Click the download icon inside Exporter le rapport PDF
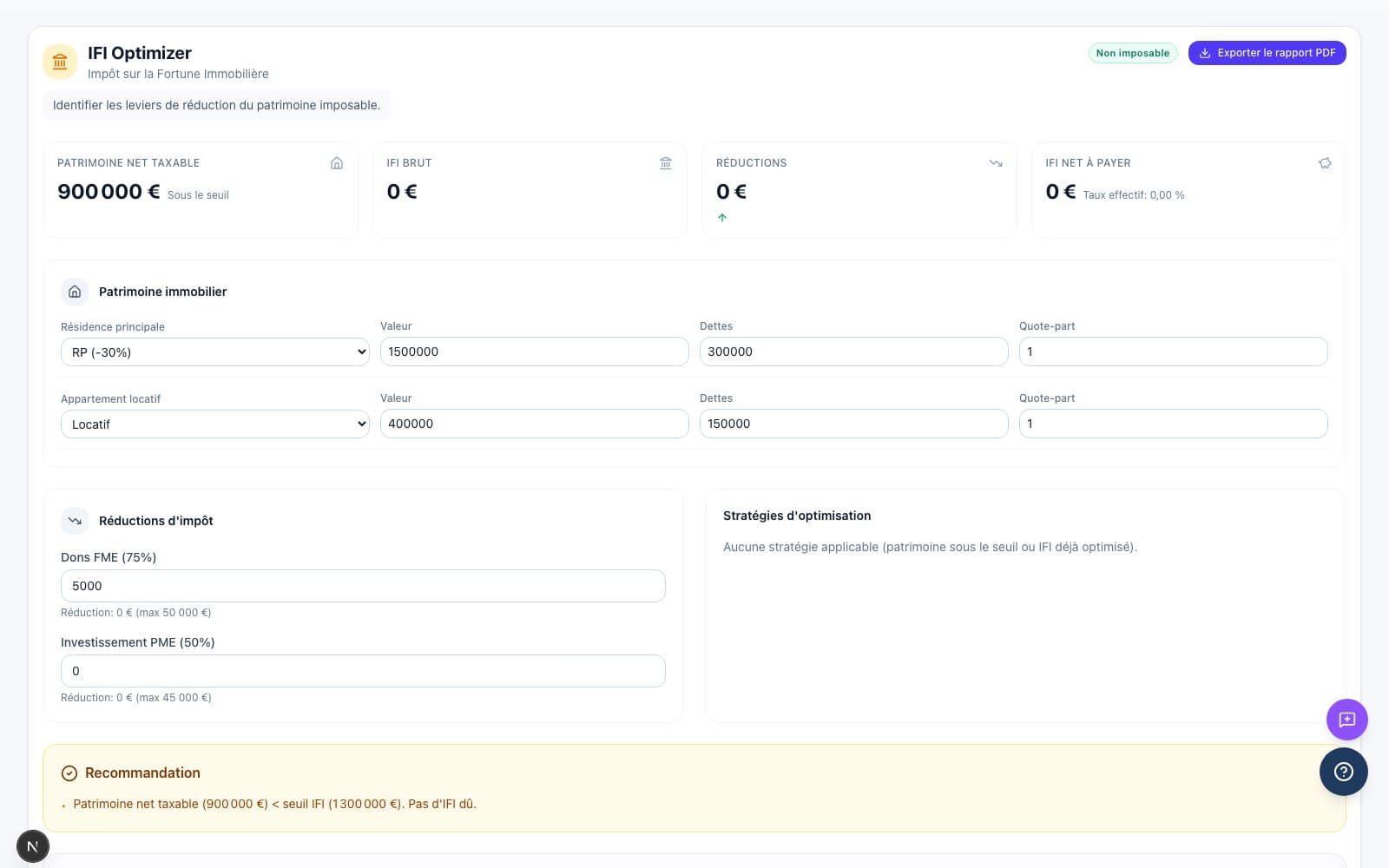Image resolution: width=1389 pixels, height=868 pixels. pyautogui.click(x=1204, y=52)
